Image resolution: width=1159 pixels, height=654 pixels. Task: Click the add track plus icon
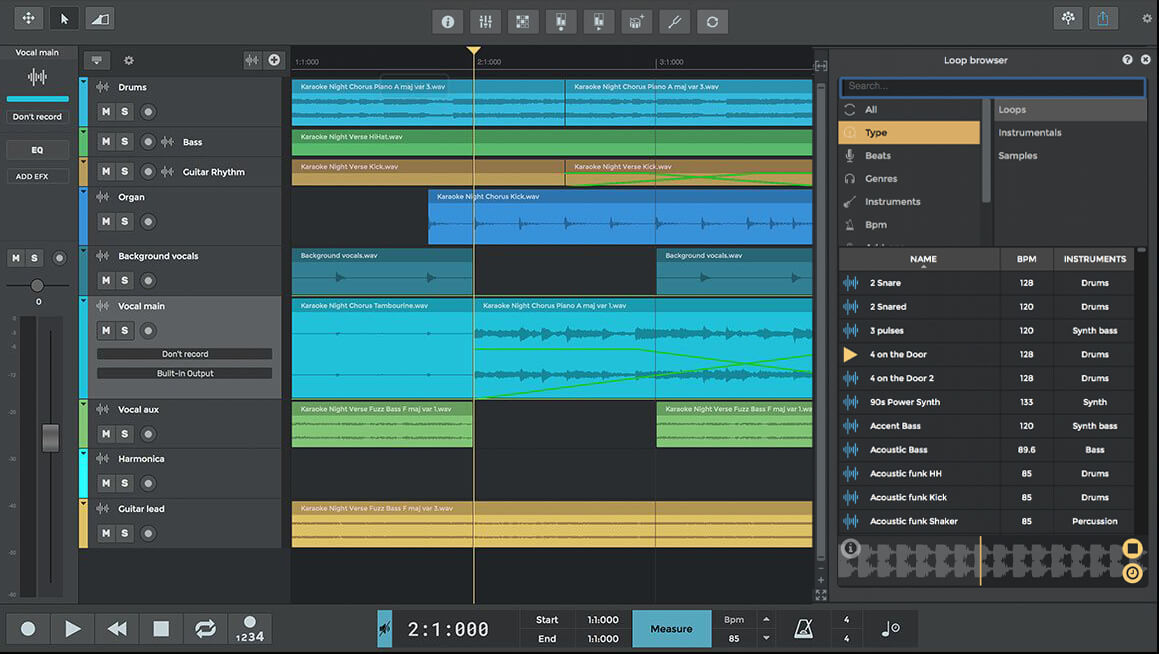point(274,60)
